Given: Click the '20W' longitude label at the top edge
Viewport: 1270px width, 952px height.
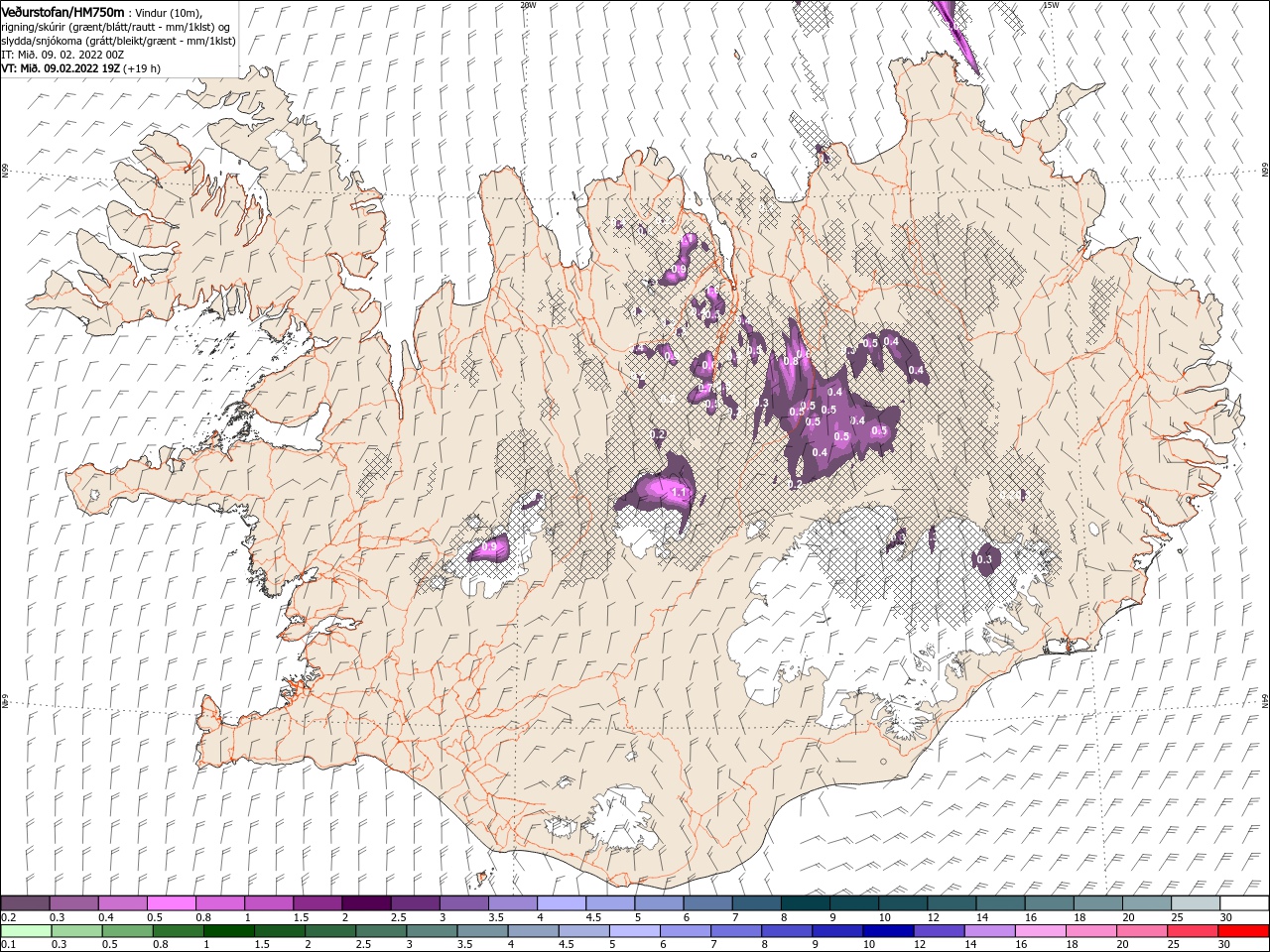Looking at the screenshot, I should click(528, 5).
